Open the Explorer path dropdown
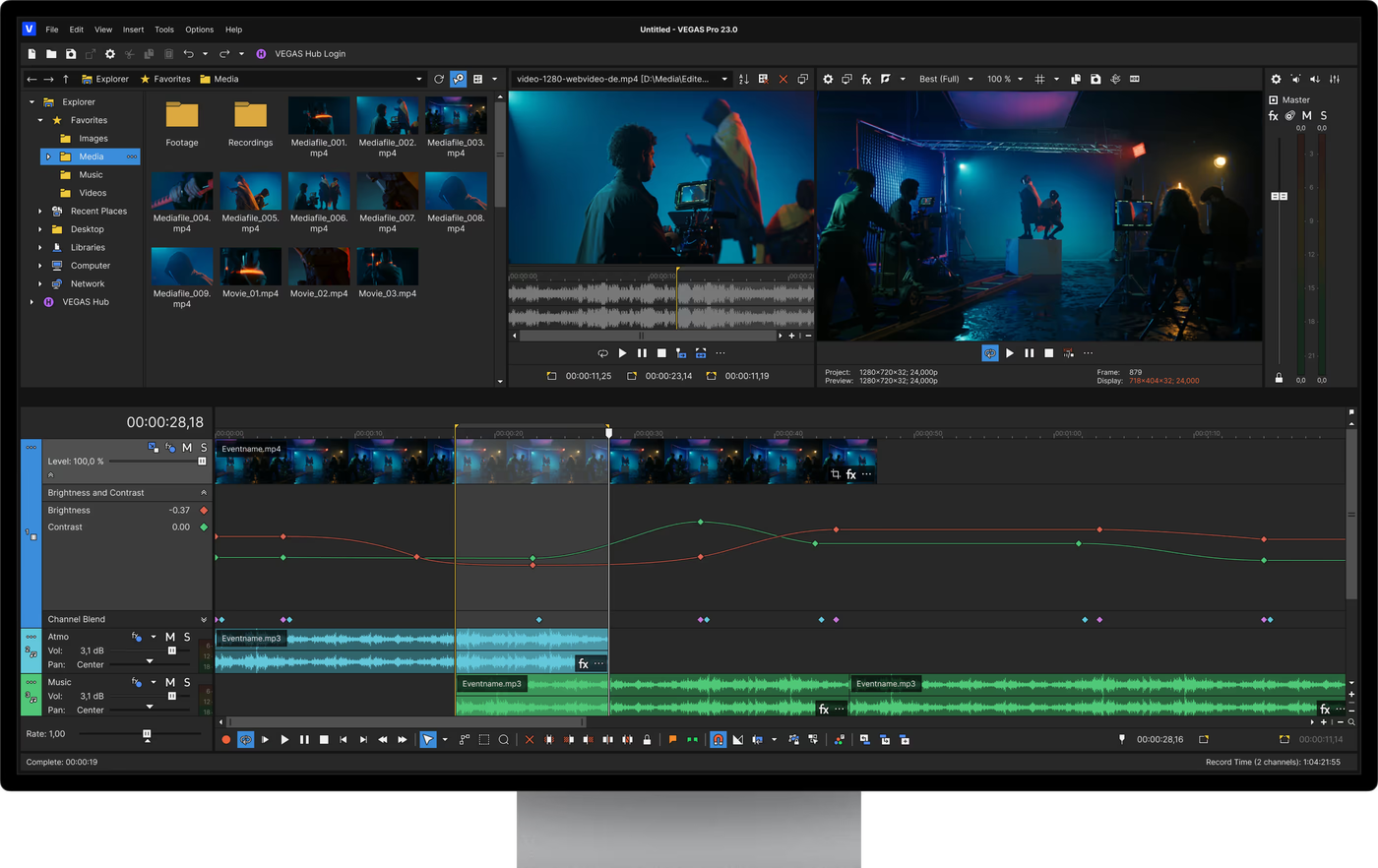 click(419, 79)
